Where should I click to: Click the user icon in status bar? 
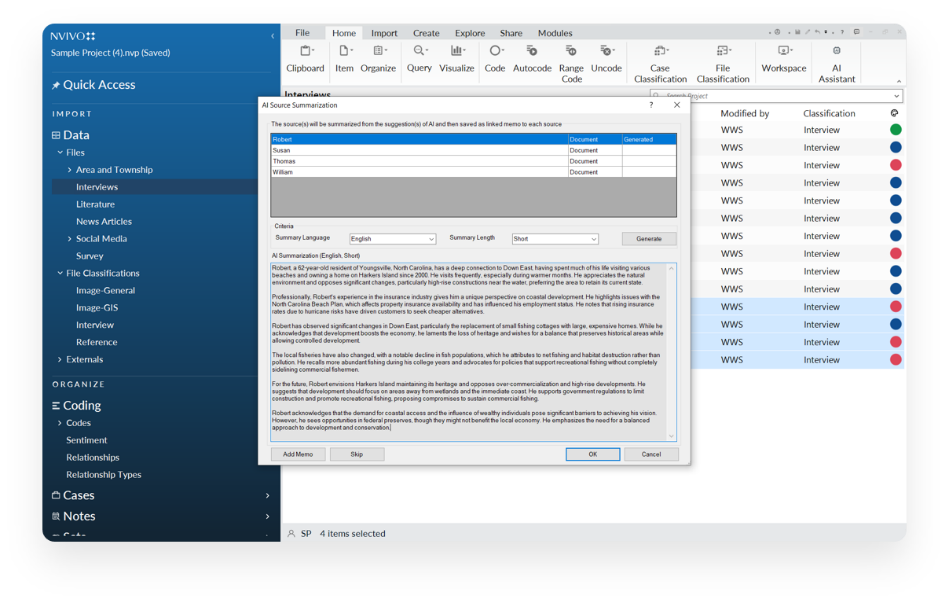(x=291, y=533)
